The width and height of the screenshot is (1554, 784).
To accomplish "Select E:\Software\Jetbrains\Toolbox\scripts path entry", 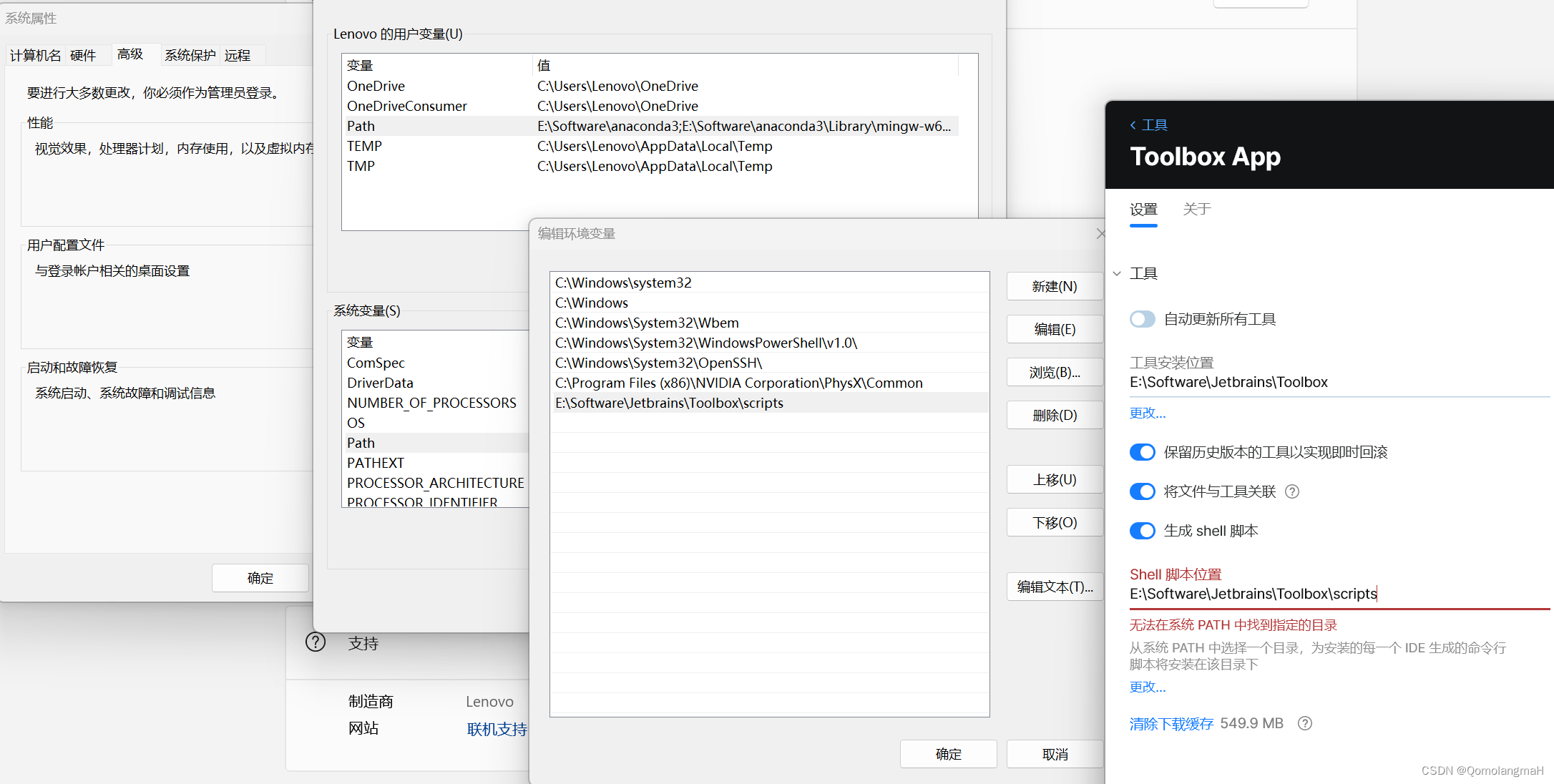I will (669, 403).
